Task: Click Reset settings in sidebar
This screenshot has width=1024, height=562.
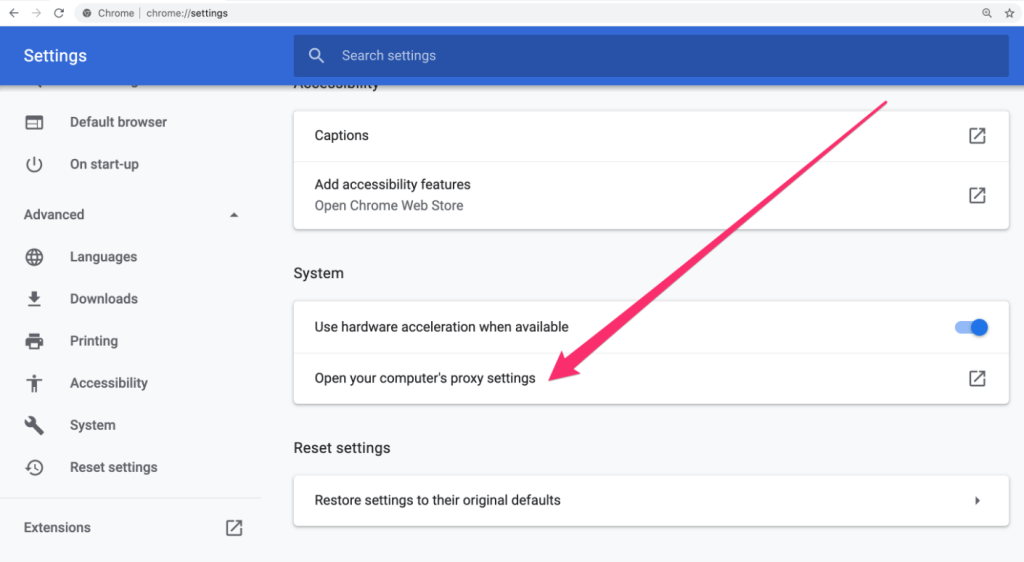Action: coord(113,467)
